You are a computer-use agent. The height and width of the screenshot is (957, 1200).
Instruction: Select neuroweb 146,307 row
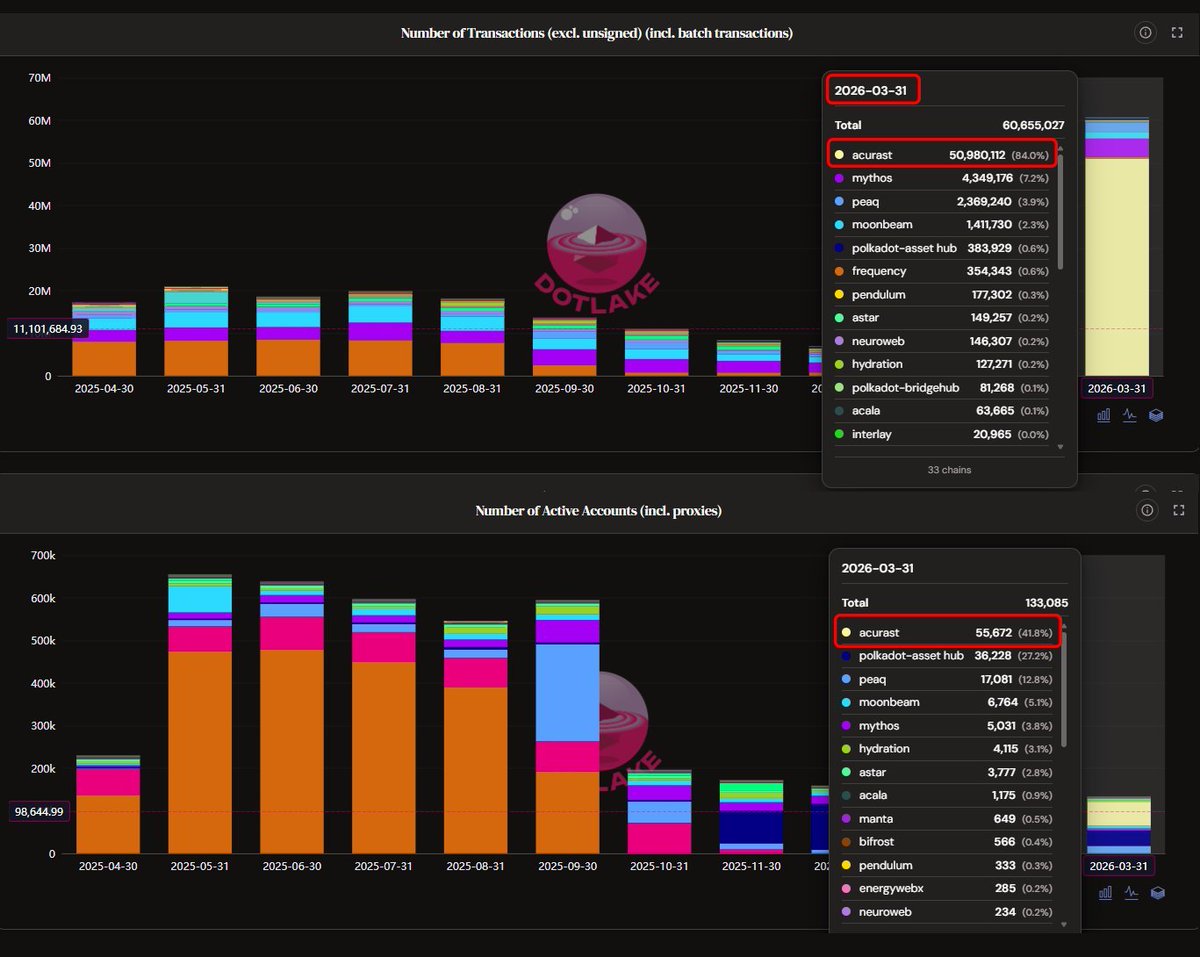click(x=942, y=341)
